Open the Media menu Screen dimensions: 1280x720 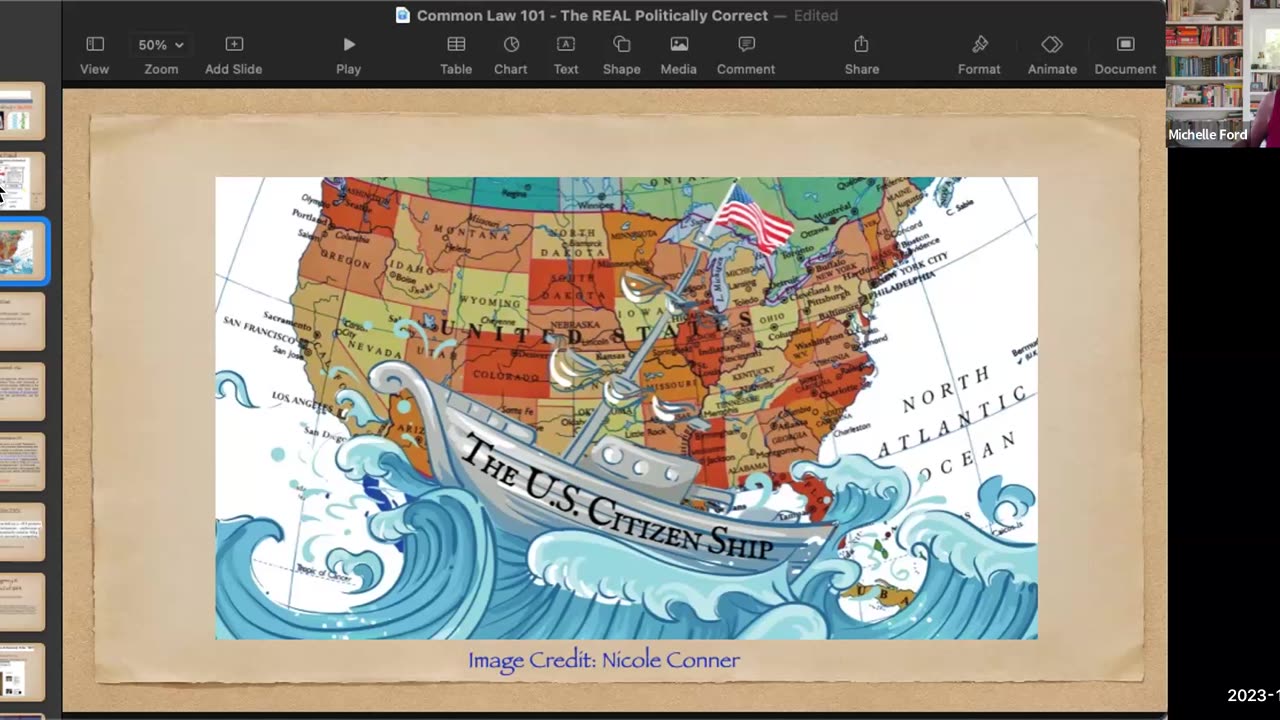tap(678, 55)
